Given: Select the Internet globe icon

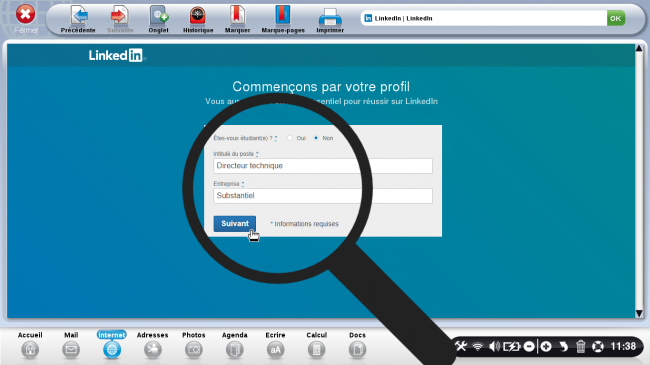Looking at the screenshot, I should point(112,350).
